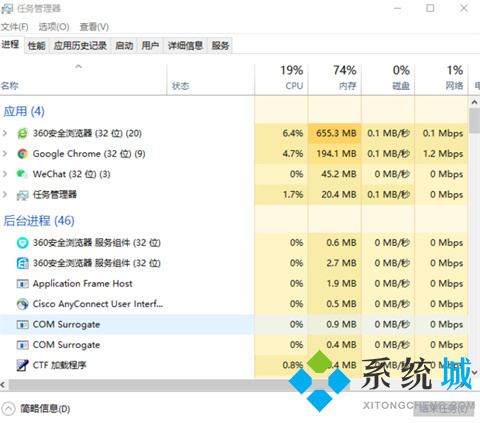
Task: Click the 1.7% CPU cell
Action: 281,195
